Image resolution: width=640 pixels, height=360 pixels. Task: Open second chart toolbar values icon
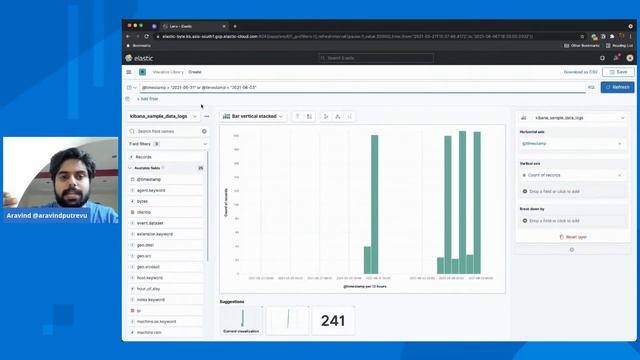(x=309, y=116)
